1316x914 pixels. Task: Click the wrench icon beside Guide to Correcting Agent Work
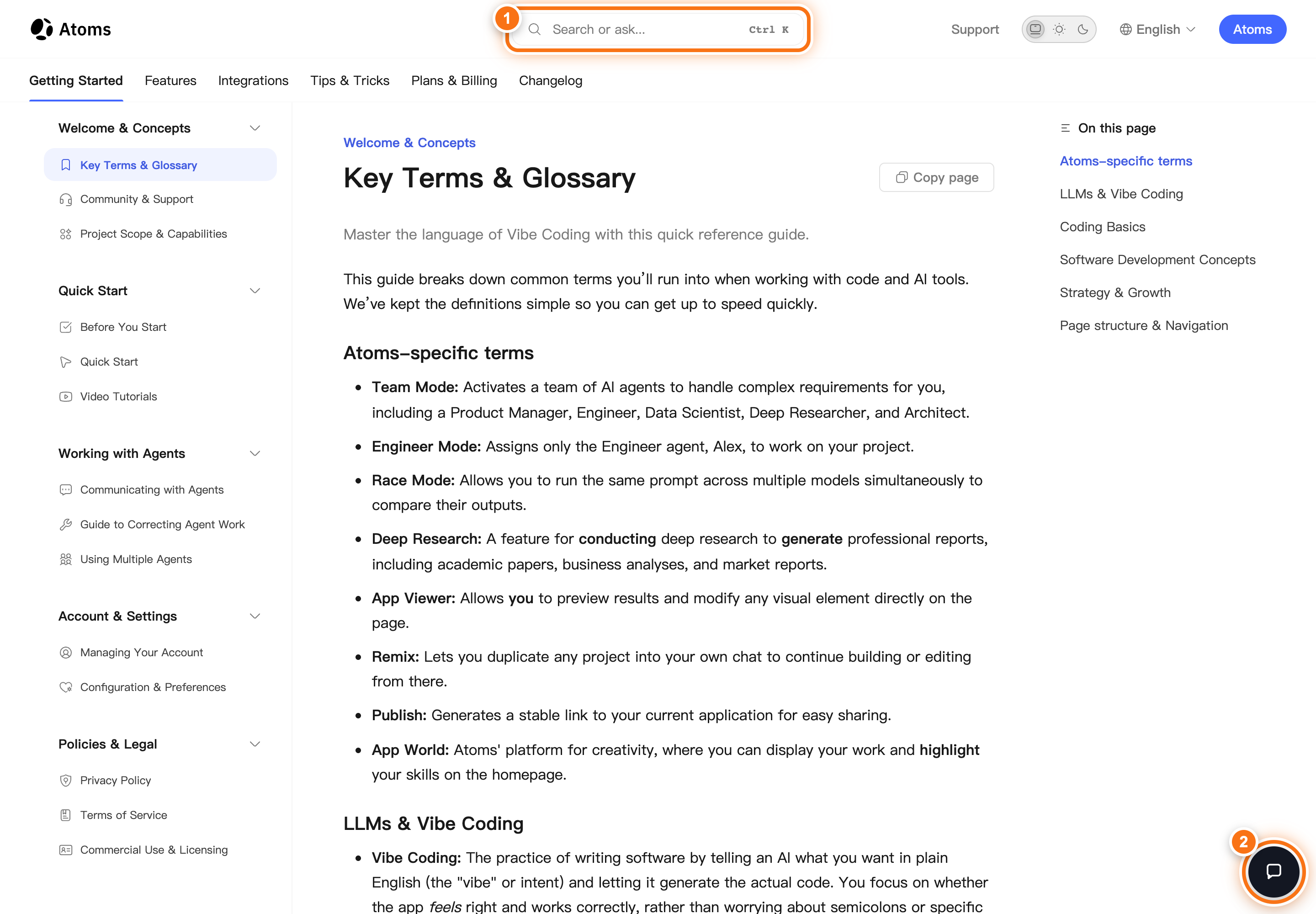point(66,525)
